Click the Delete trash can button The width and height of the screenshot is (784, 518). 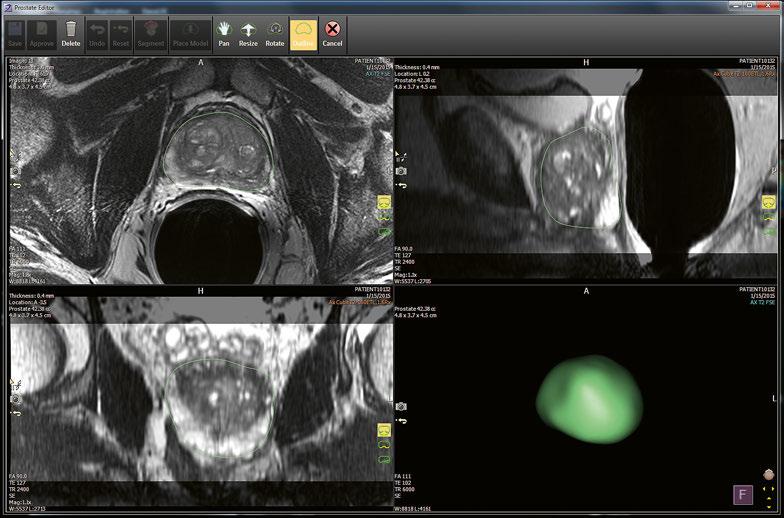pyautogui.click(x=71, y=34)
